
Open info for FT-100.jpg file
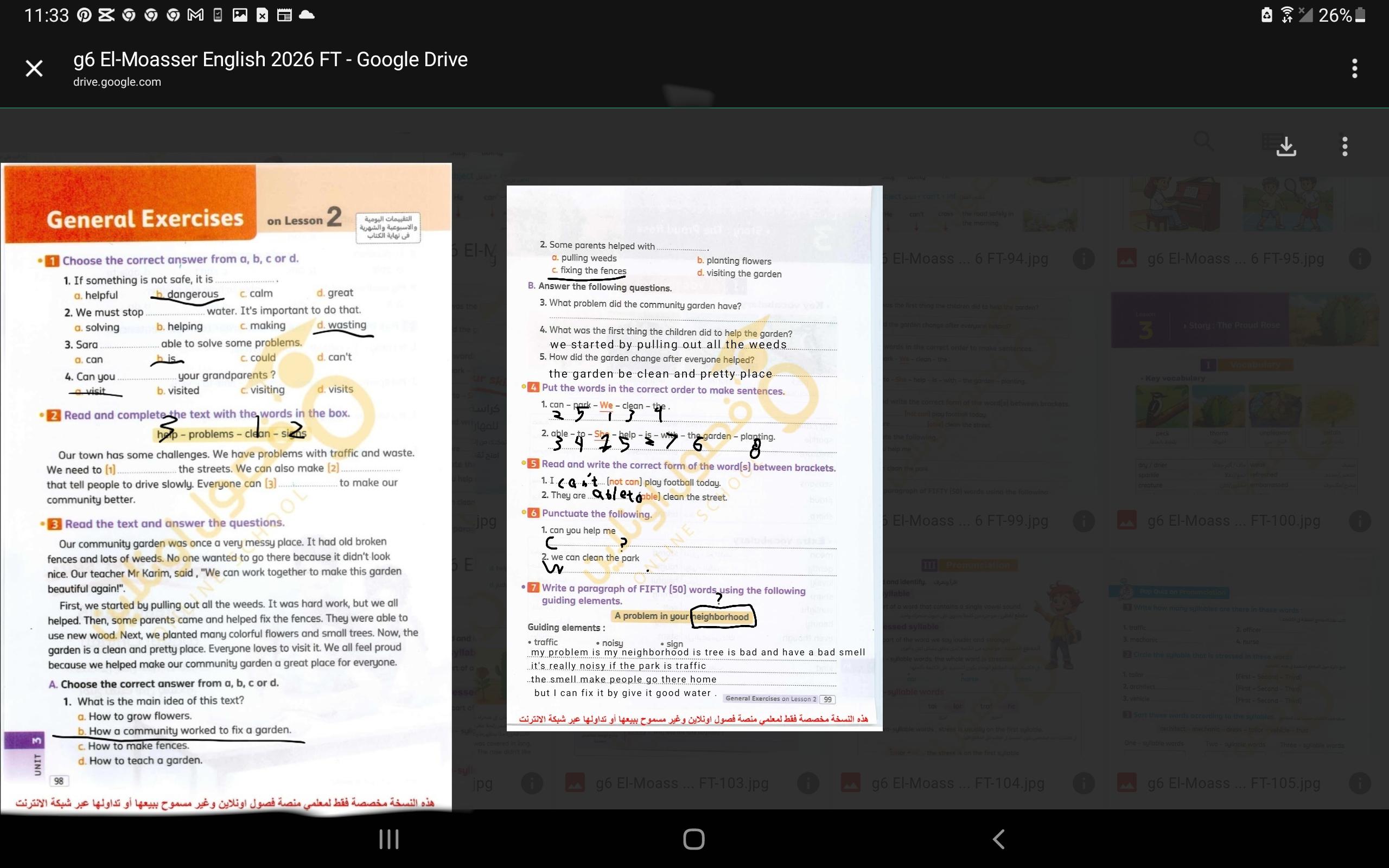pos(1359,521)
